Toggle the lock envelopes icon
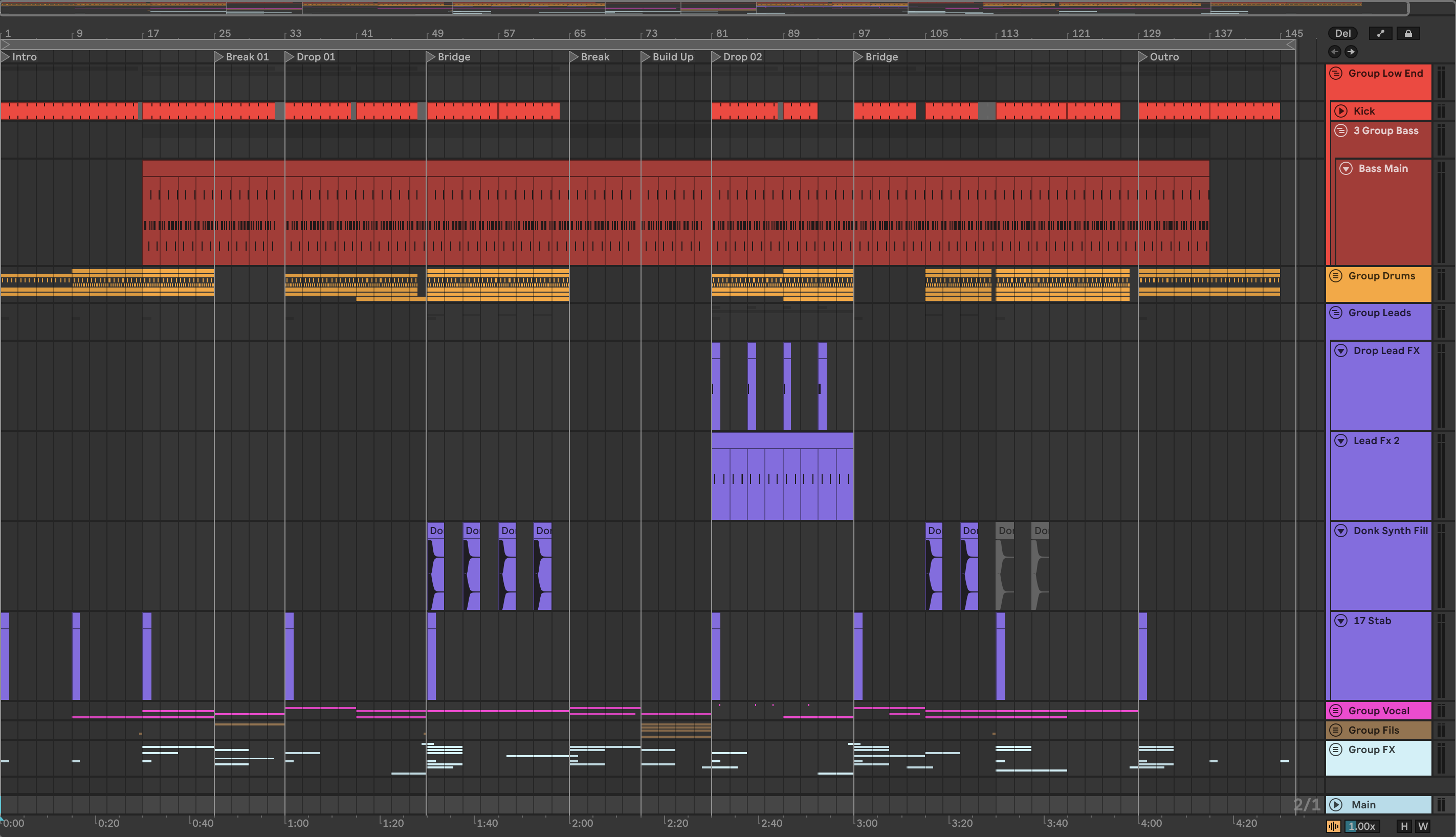 coord(1408,33)
